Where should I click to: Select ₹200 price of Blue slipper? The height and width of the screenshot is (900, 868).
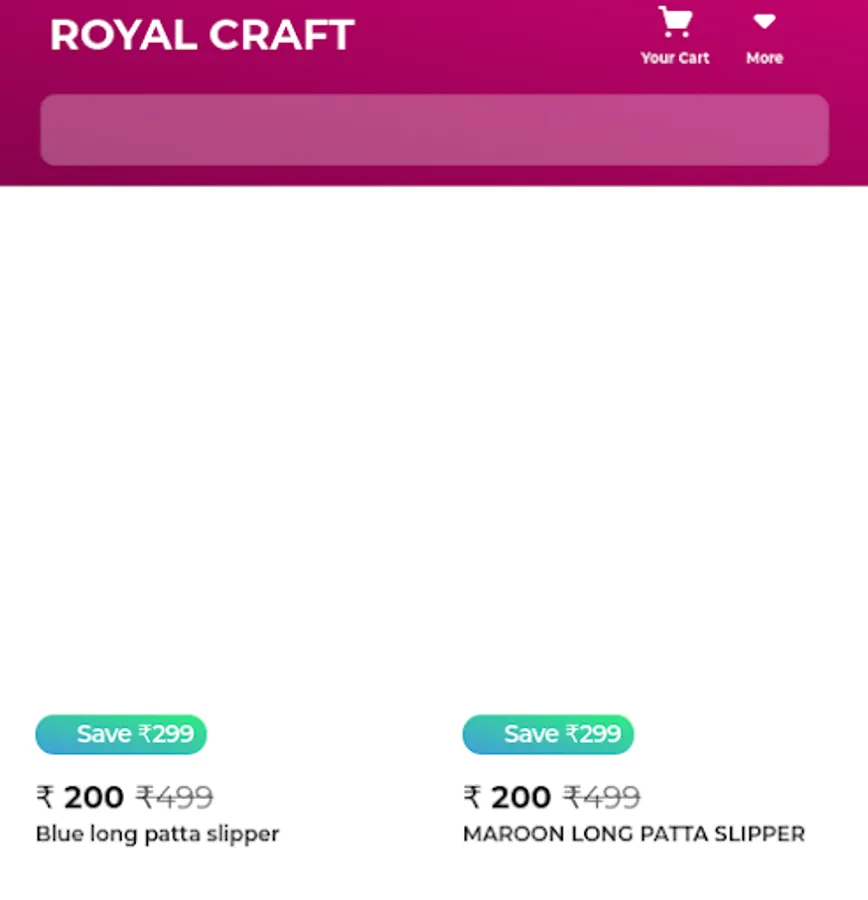(x=93, y=797)
